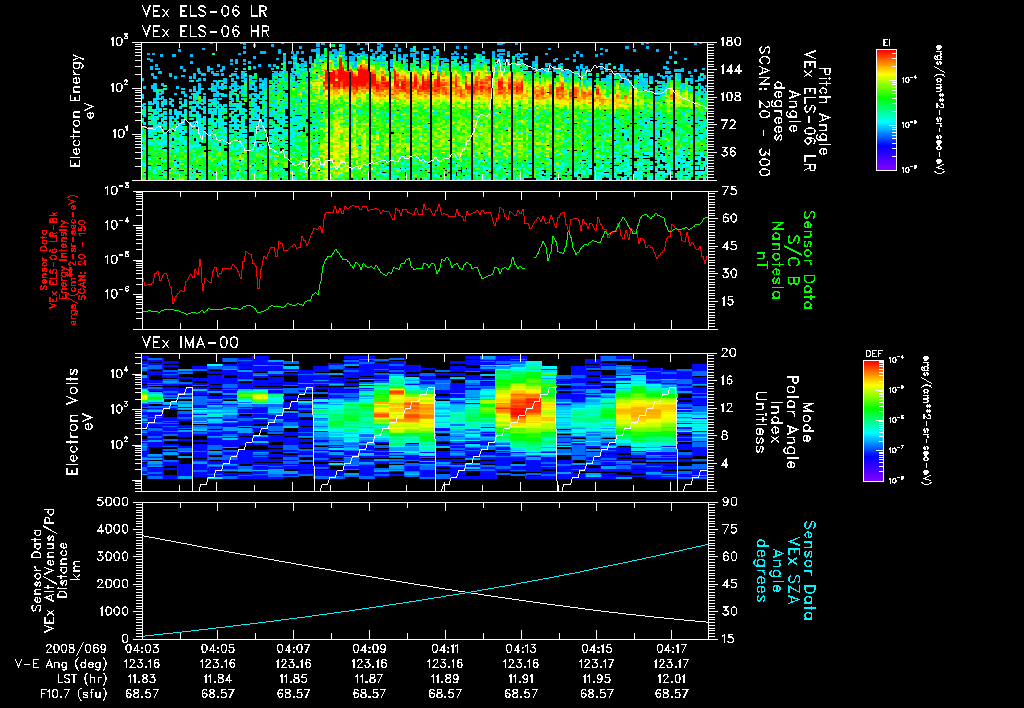Click the LST value '12.01'
The height and width of the screenshot is (708, 1024).
672,679
